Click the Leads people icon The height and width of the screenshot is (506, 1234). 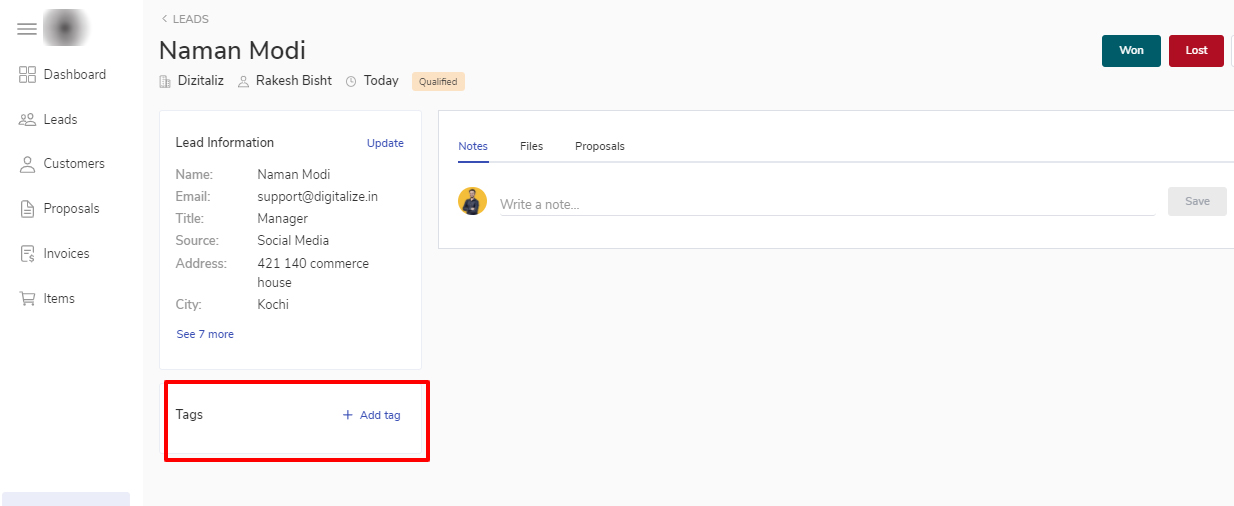click(x=28, y=120)
